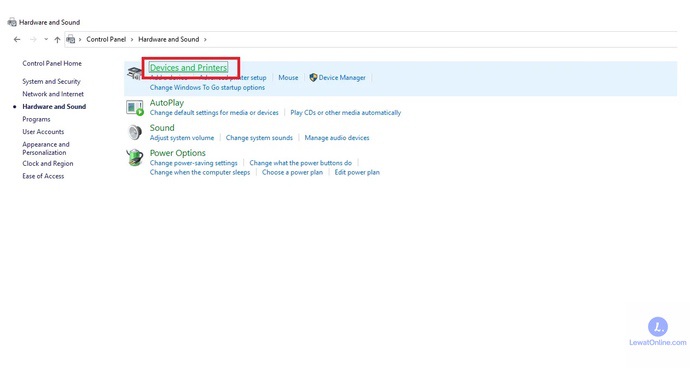The width and height of the screenshot is (700, 378).
Task: Open Programs in sidebar
Action: click(36, 119)
